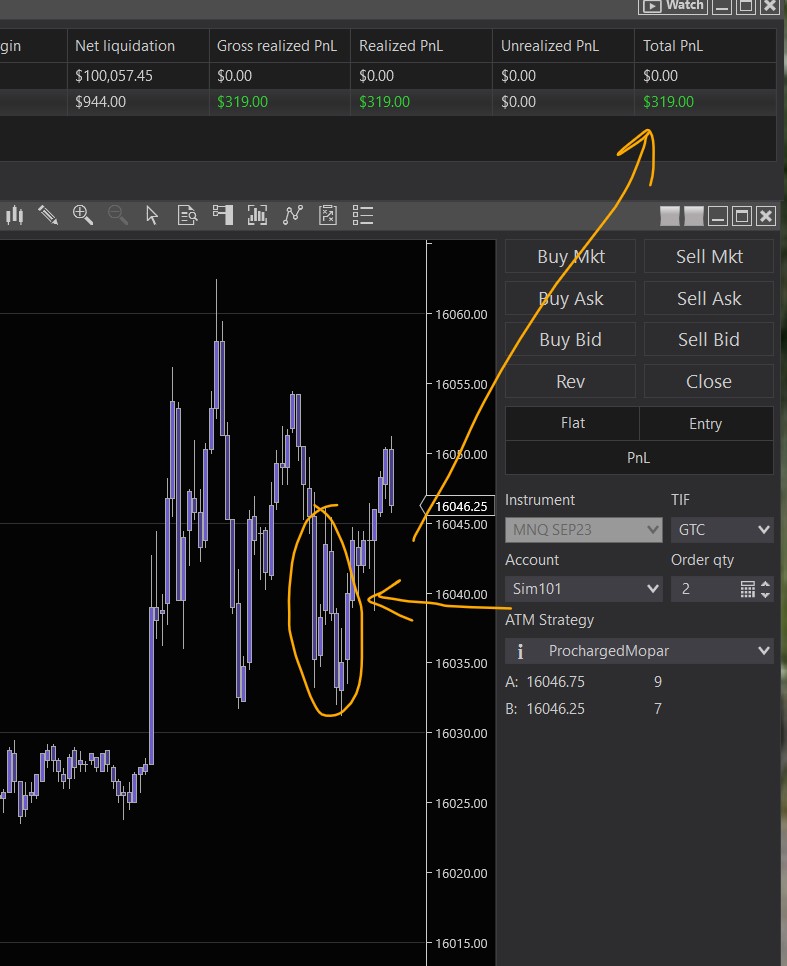Click the bid price 16046.25 in Chart Trader
The width and height of the screenshot is (787, 966).
555,709
